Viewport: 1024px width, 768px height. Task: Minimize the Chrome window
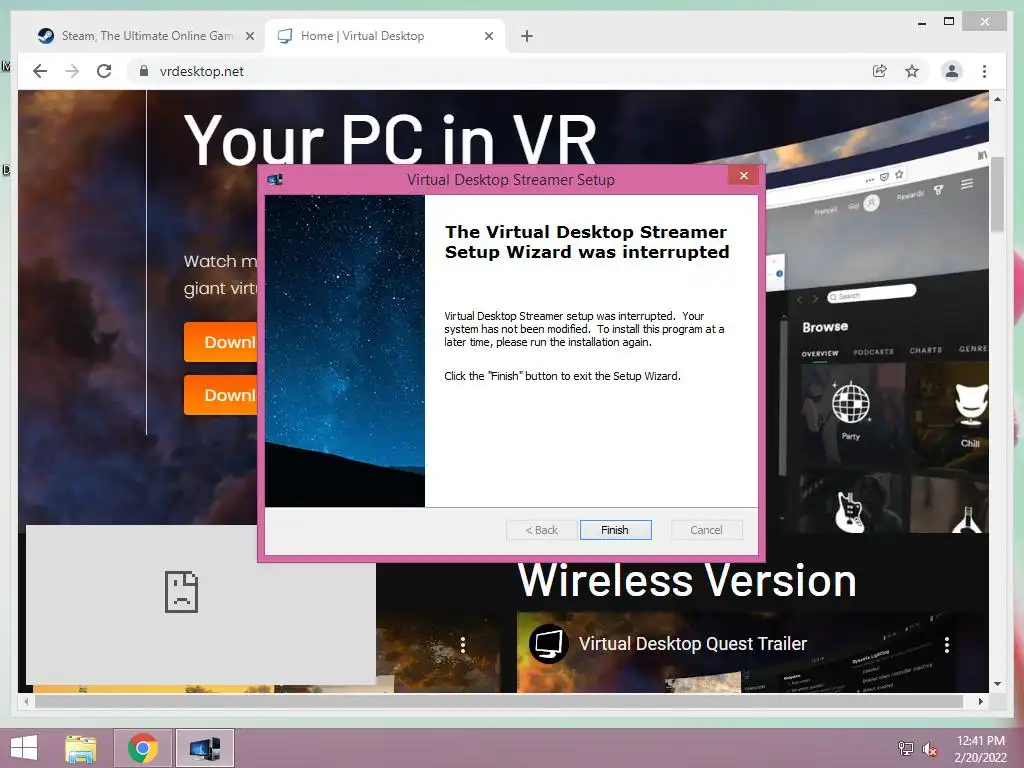pos(921,22)
